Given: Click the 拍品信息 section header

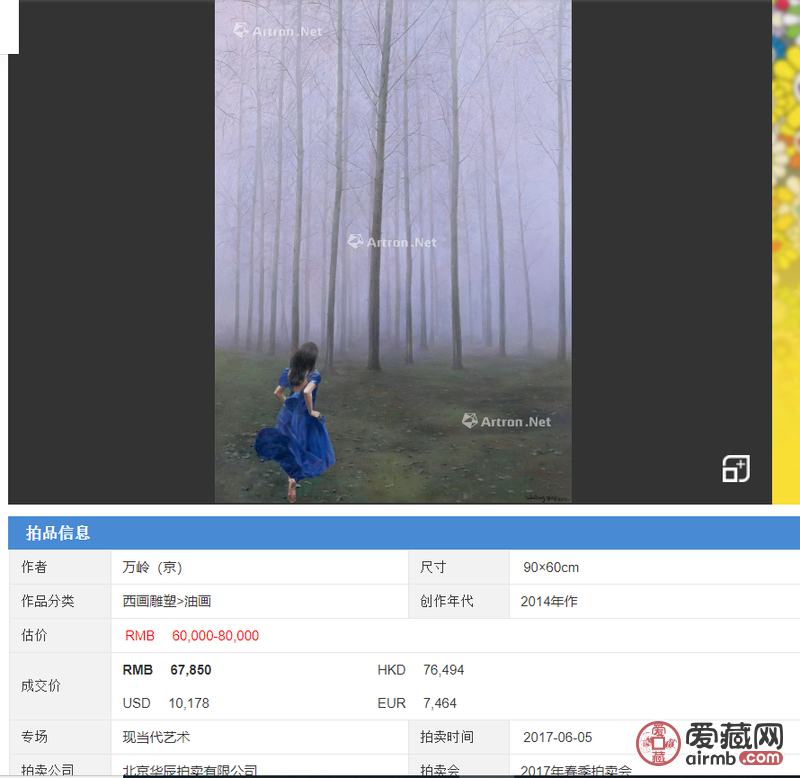Looking at the screenshot, I should pos(58,533).
